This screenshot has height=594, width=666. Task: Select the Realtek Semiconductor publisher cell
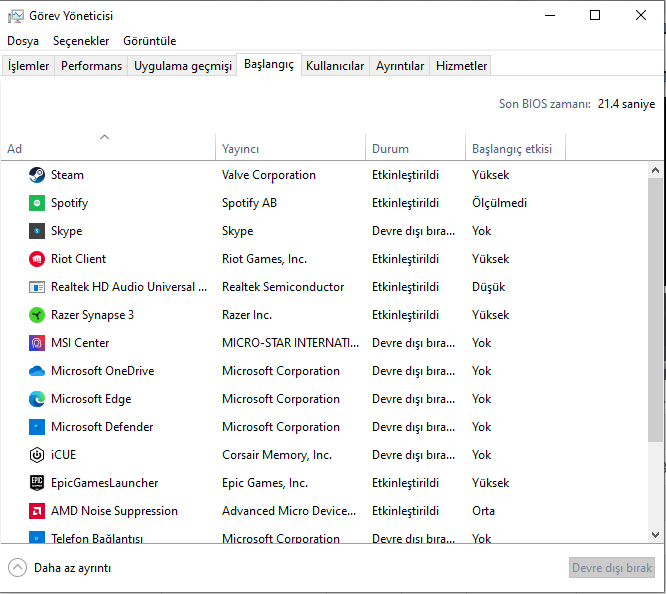283,287
